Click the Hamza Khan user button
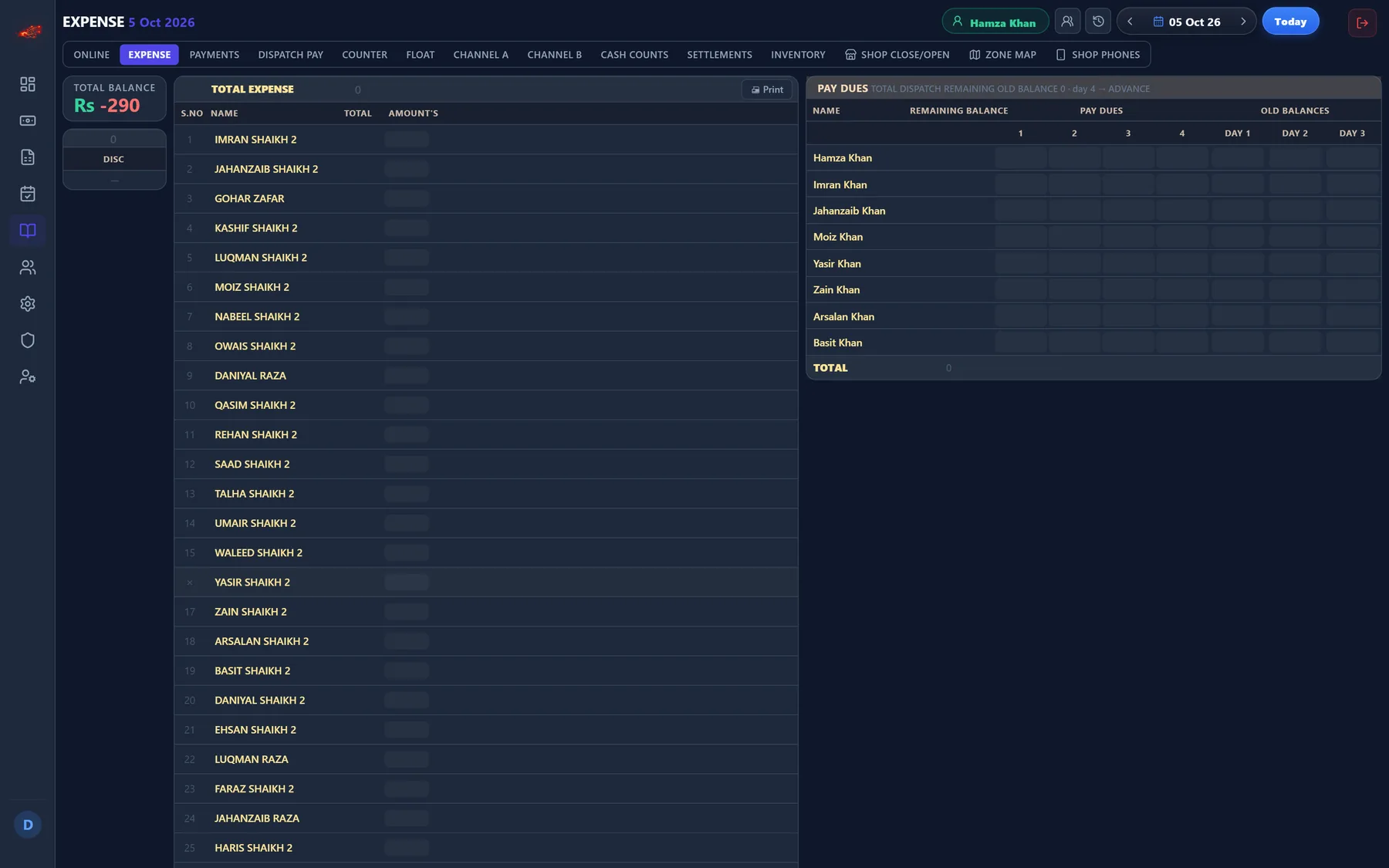 tap(995, 22)
